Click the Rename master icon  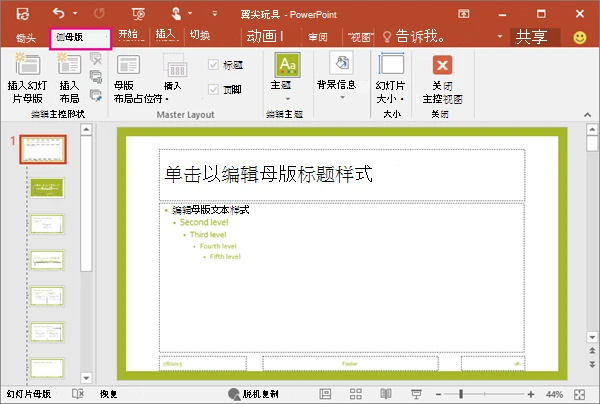(96, 77)
